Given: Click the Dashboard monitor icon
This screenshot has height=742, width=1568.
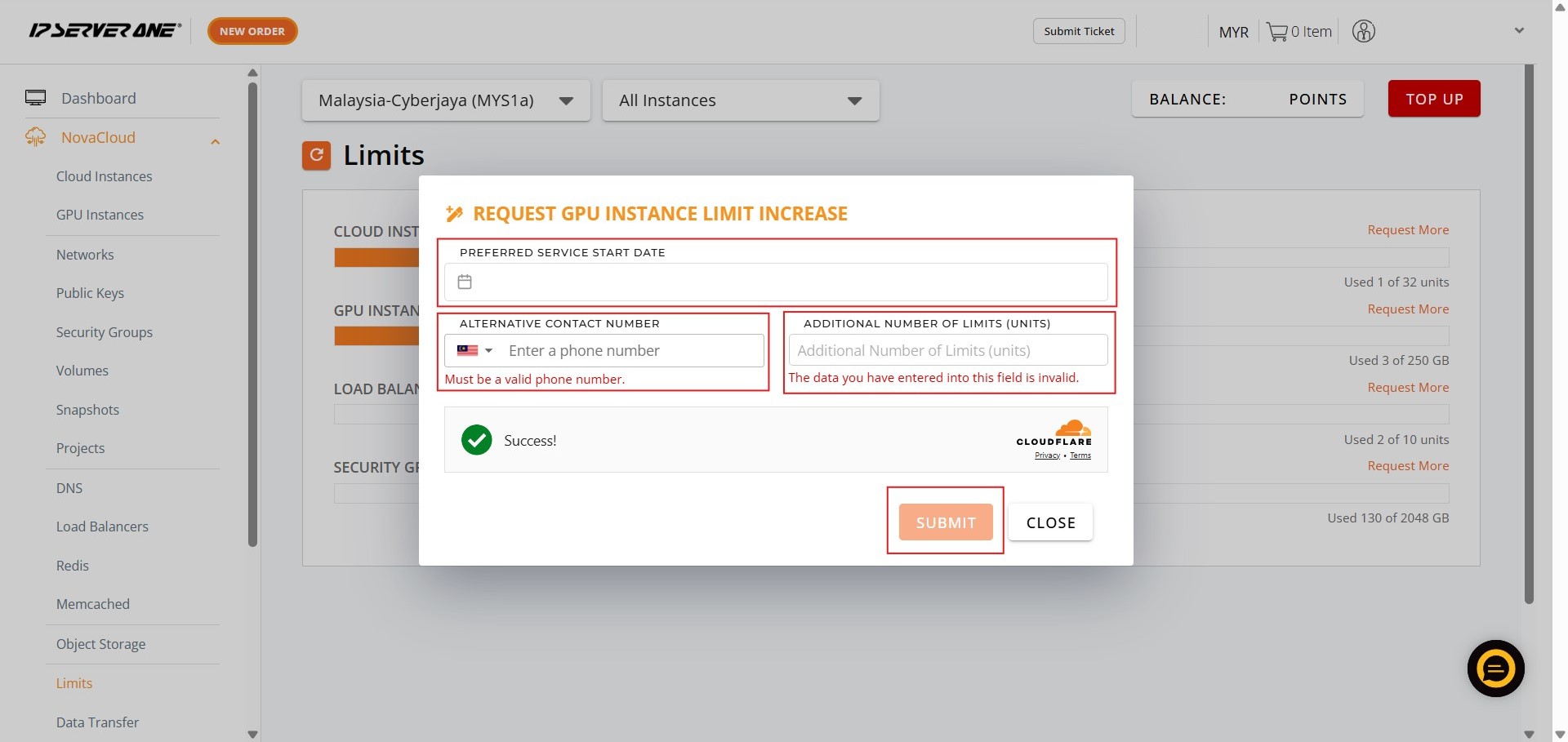Looking at the screenshot, I should pos(35,98).
